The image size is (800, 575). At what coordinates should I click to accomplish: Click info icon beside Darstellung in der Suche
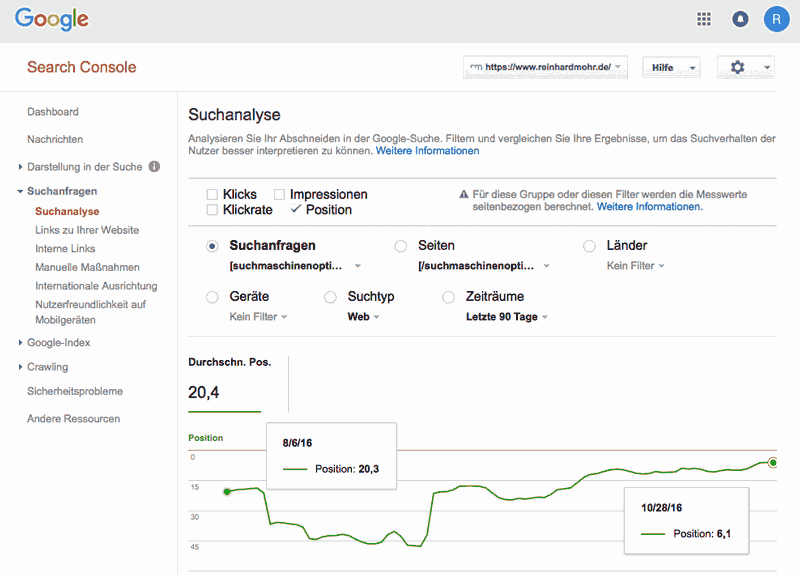pos(154,167)
